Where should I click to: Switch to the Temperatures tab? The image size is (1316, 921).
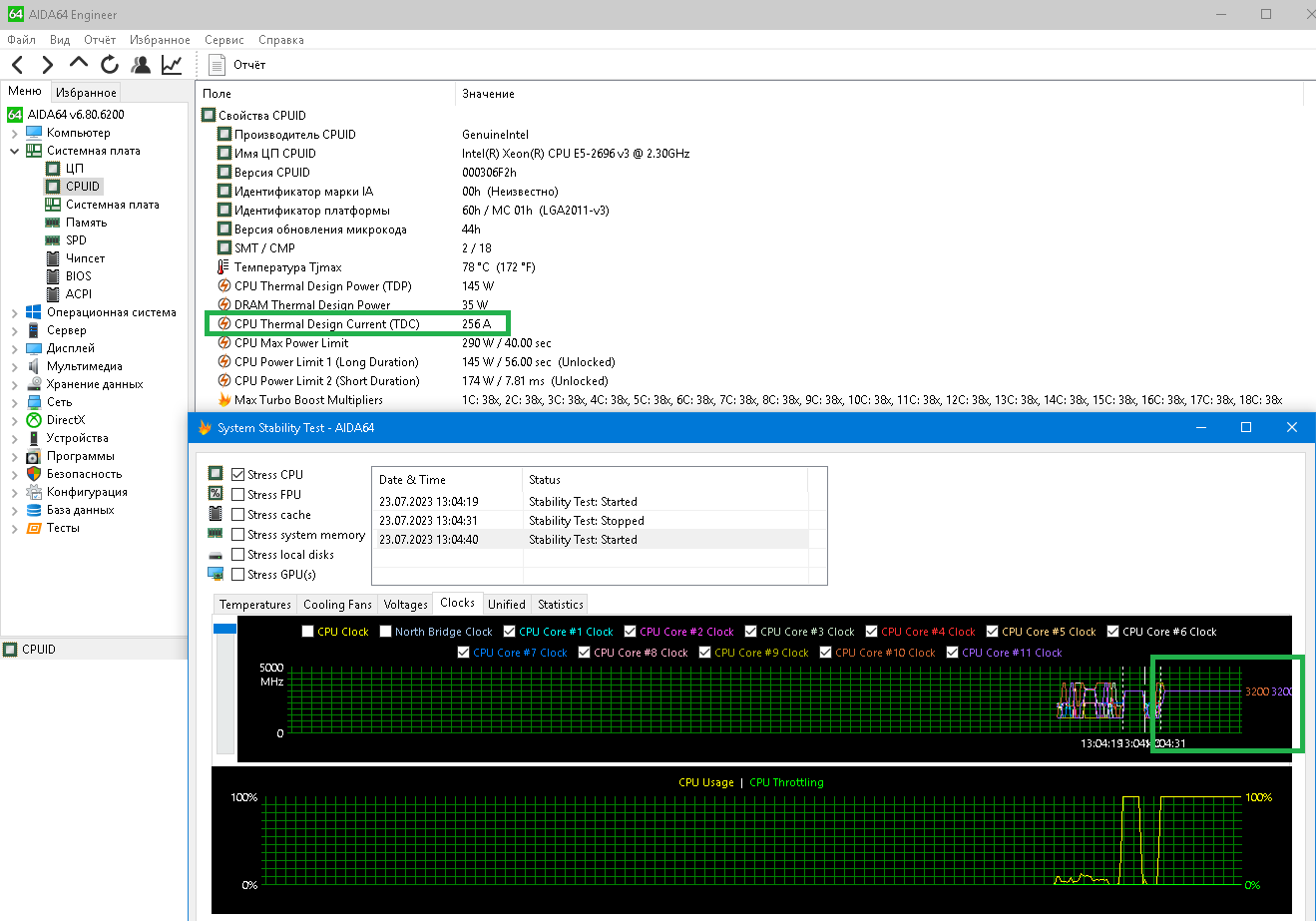click(x=255, y=605)
